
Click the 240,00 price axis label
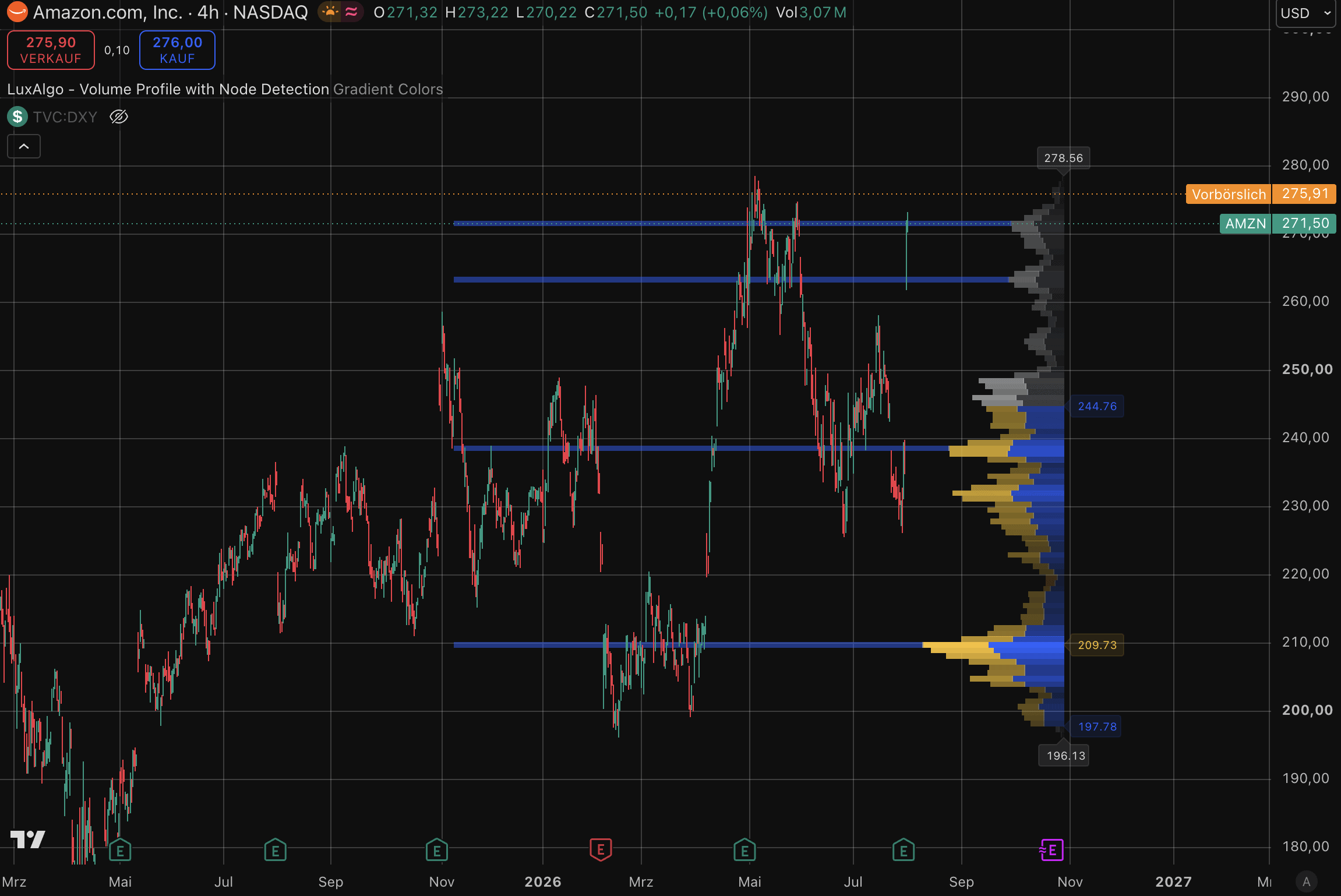(x=1305, y=438)
